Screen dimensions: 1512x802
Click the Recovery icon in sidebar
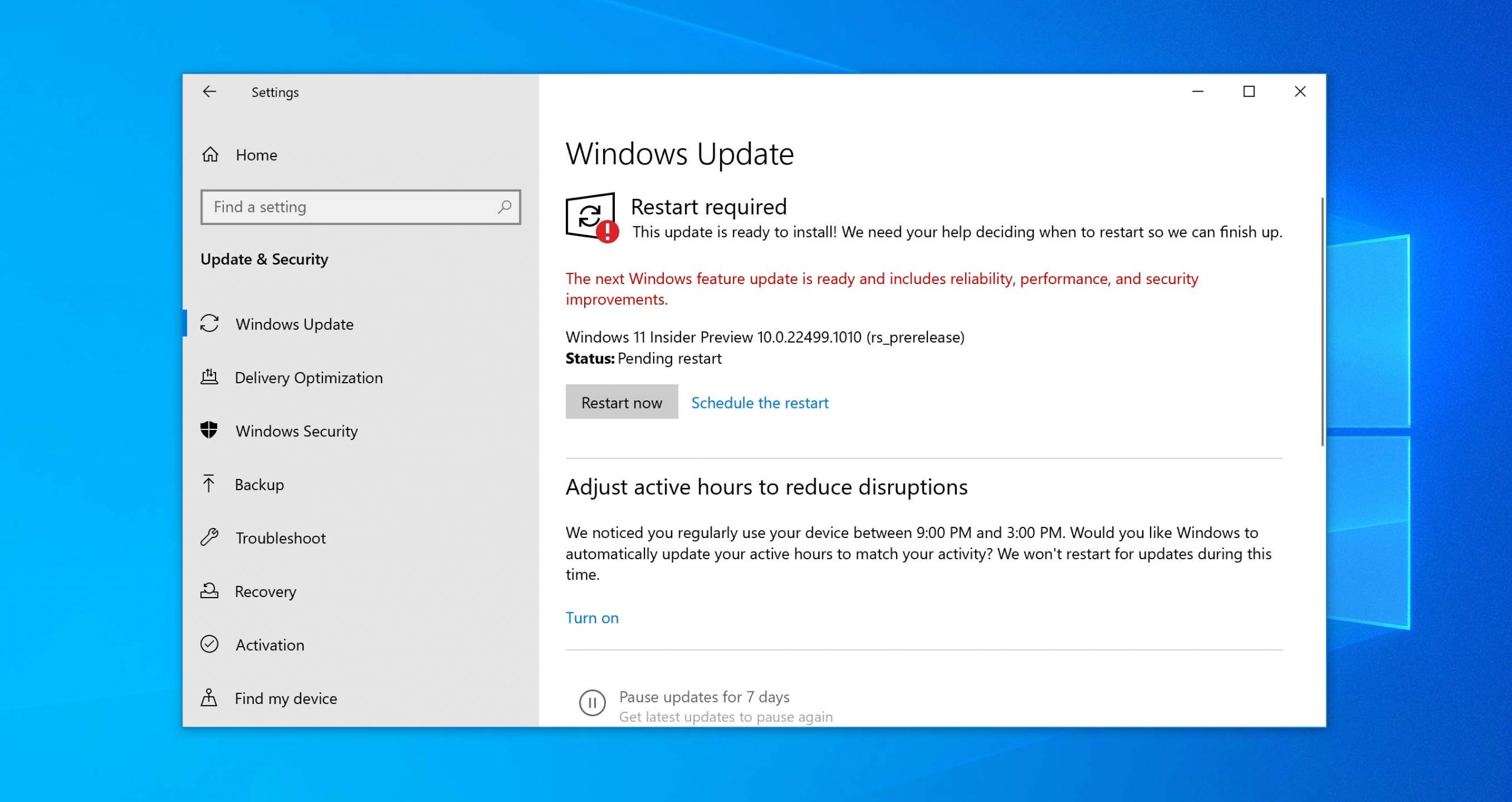(x=210, y=592)
